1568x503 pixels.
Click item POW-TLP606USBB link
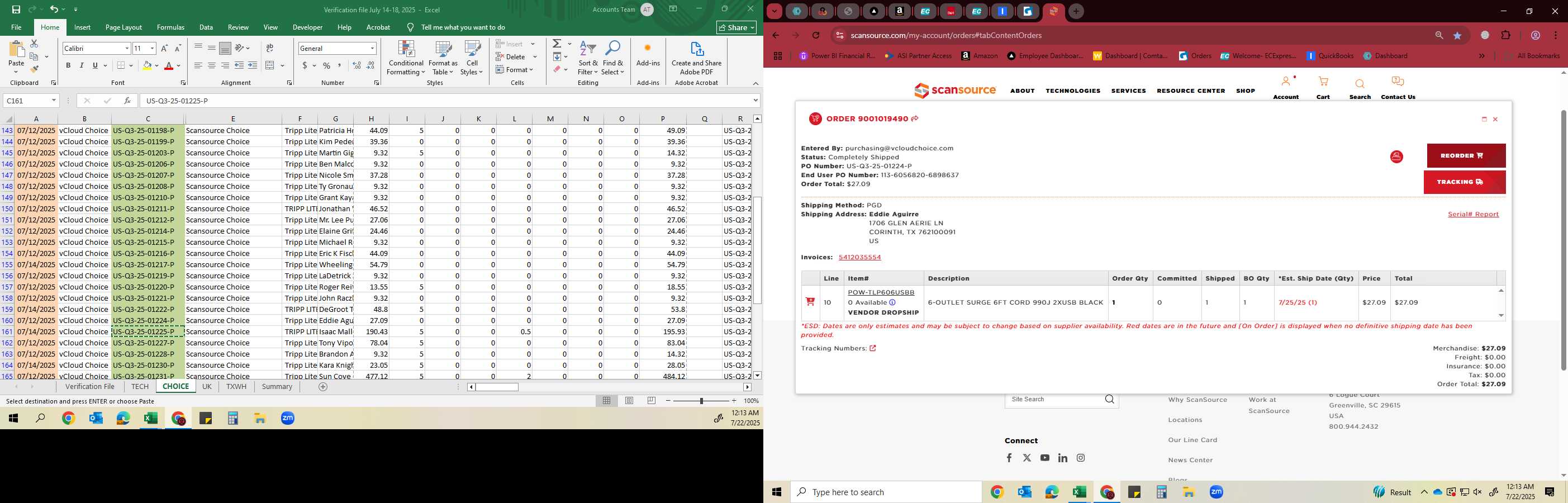click(x=881, y=292)
